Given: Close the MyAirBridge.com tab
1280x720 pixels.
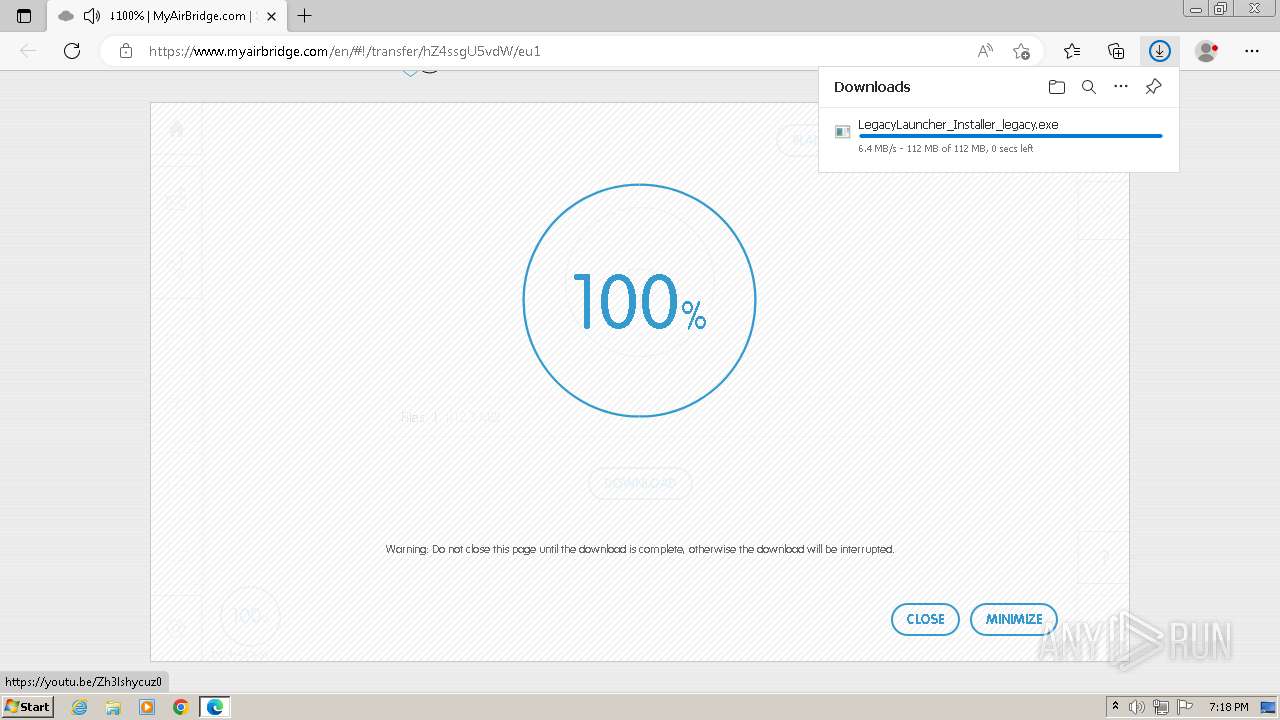Looking at the screenshot, I should (271, 16).
